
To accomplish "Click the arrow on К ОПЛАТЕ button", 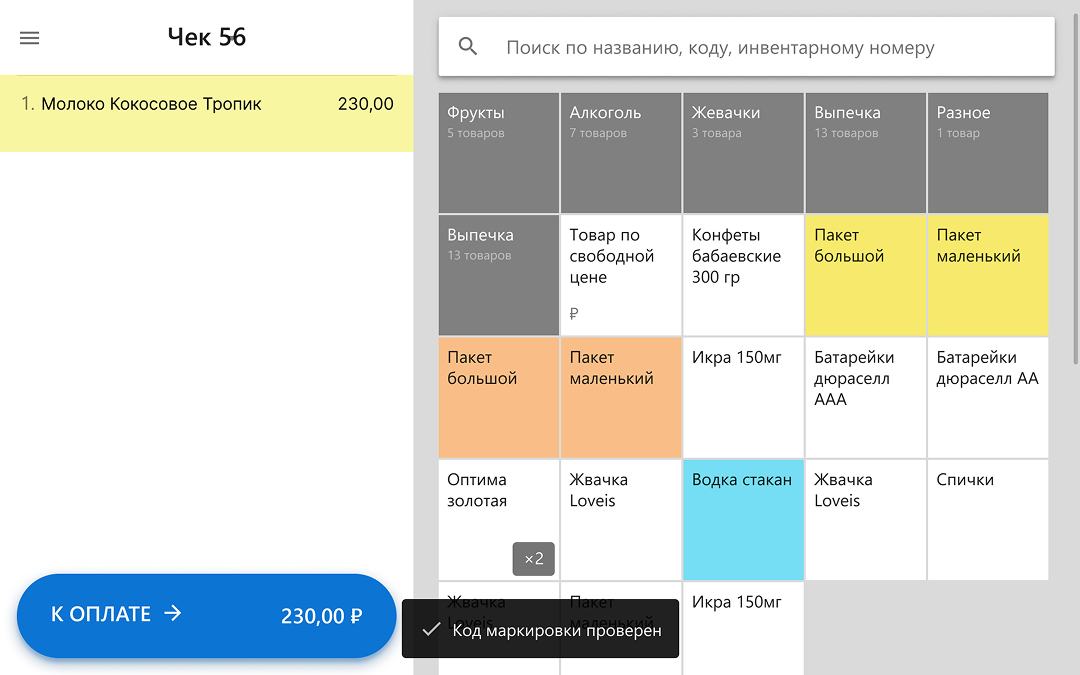I will click(x=172, y=613).
